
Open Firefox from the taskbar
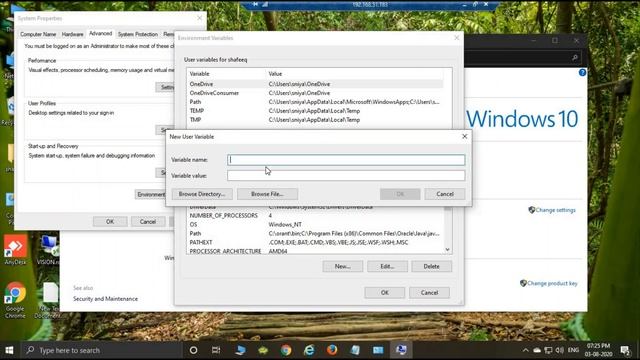pos(332,350)
